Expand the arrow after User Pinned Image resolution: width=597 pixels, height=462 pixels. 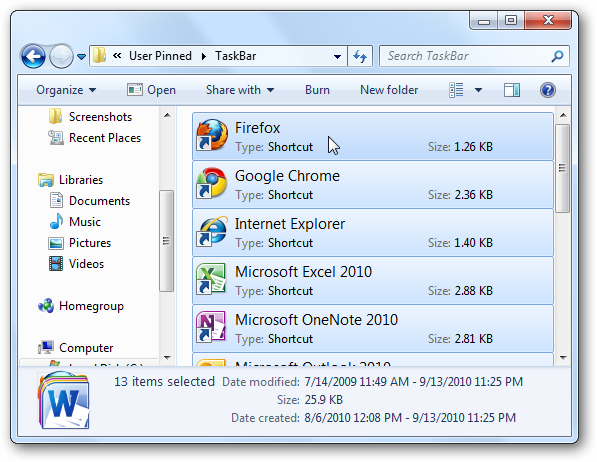(204, 56)
